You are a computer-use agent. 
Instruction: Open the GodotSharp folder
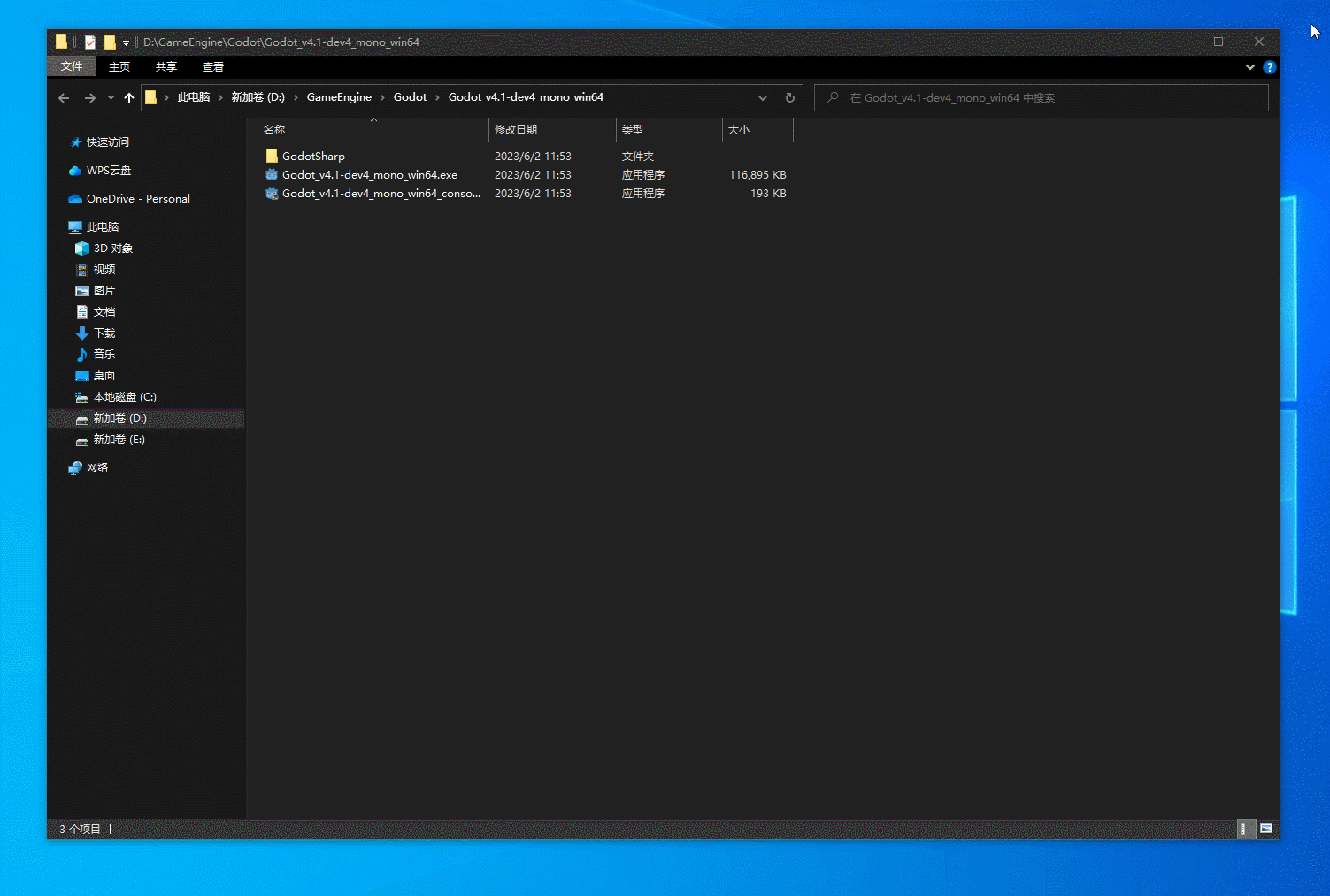coord(313,156)
